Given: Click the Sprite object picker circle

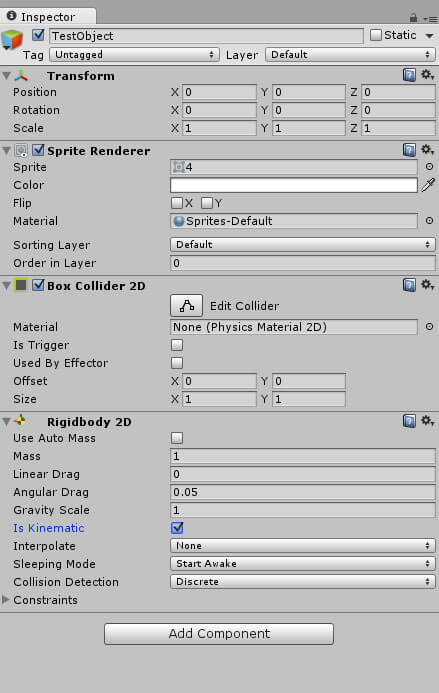Looking at the screenshot, I should tap(429, 167).
